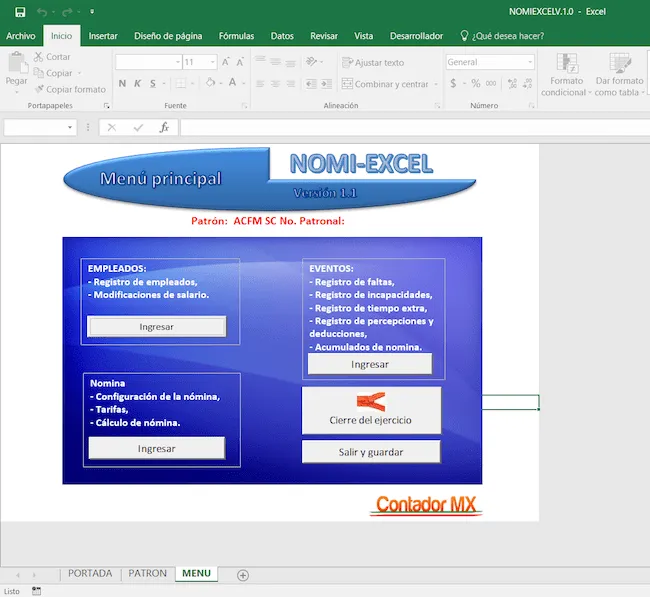Viewport: 650px width, 597px height.
Task: Open the Archivo menu
Action: [21, 36]
